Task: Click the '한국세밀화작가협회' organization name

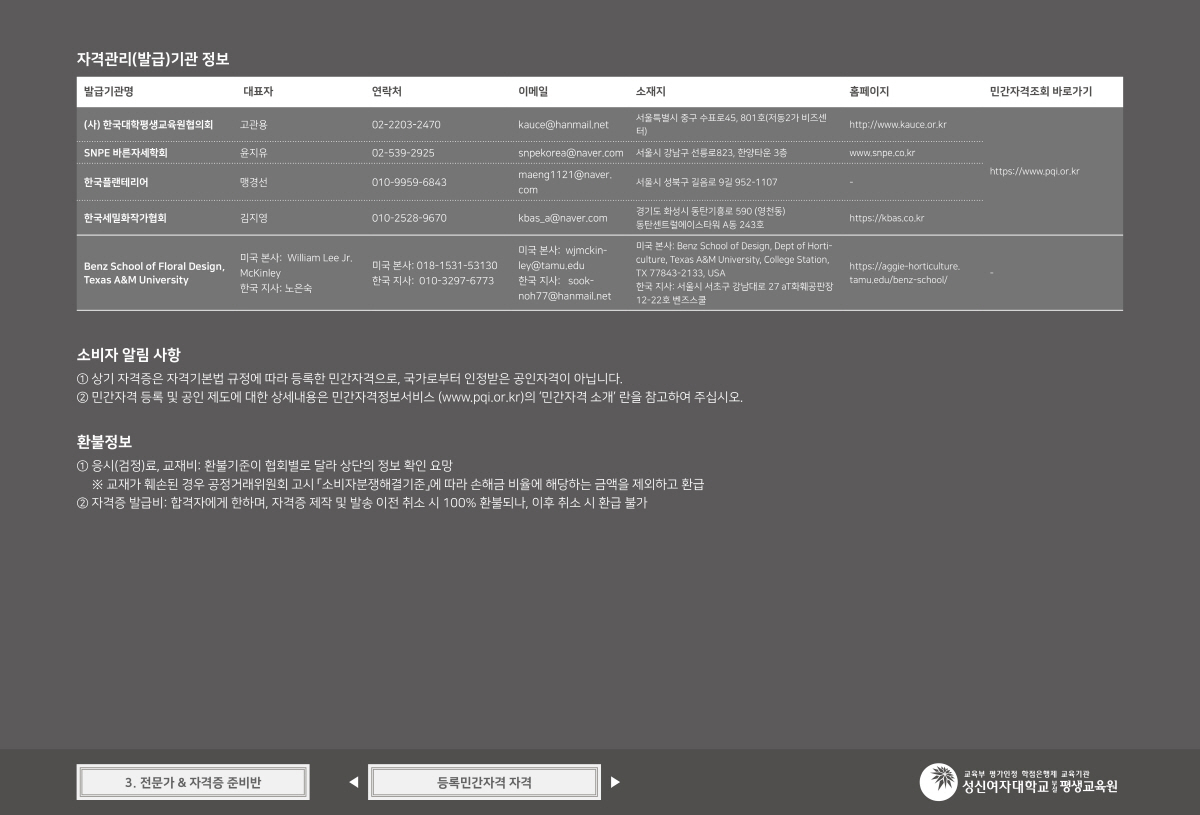Action: pos(125,218)
